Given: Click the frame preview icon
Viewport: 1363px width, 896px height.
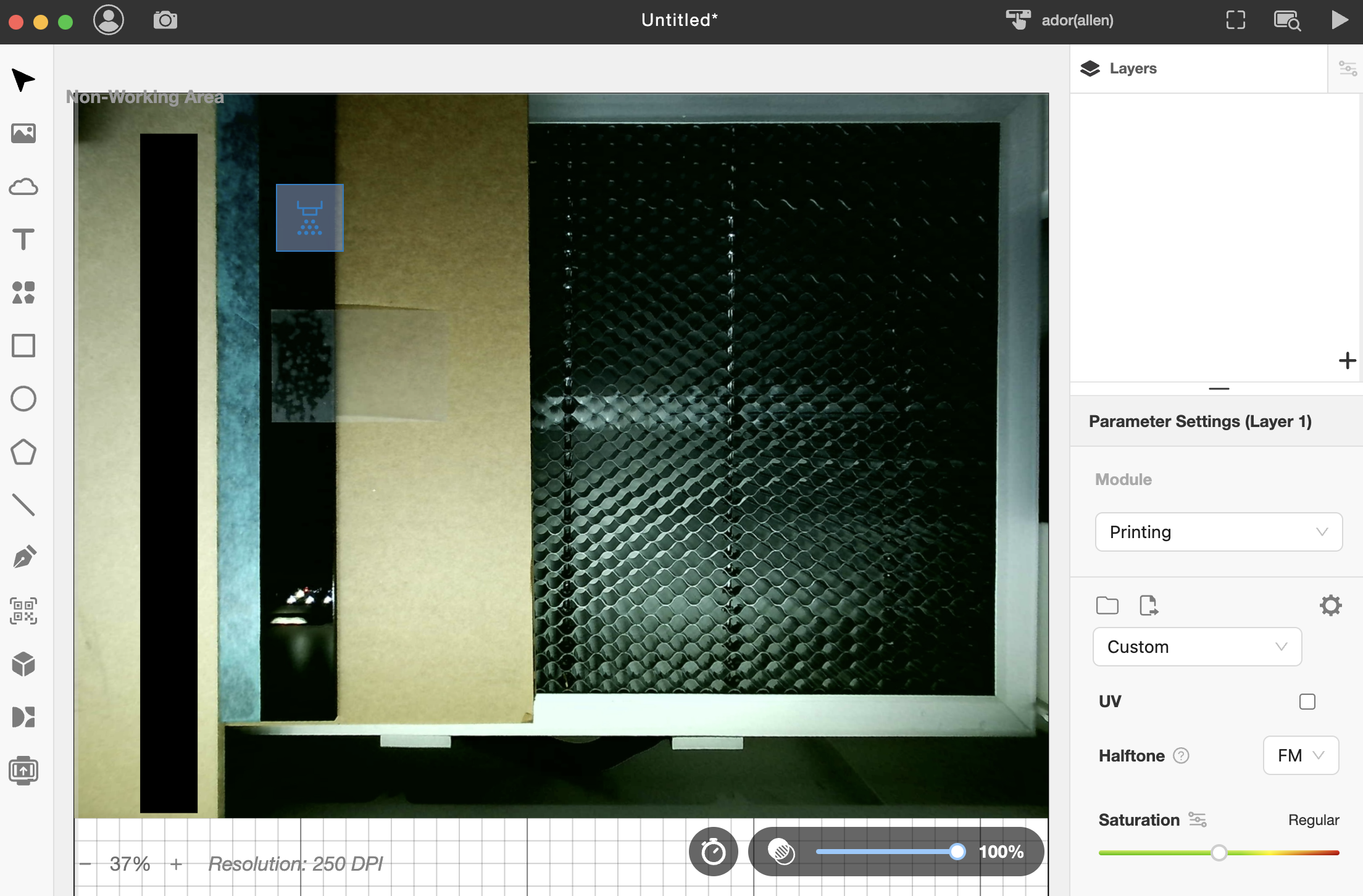Looking at the screenshot, I should pyautogui.click(x=1236, y=20).
